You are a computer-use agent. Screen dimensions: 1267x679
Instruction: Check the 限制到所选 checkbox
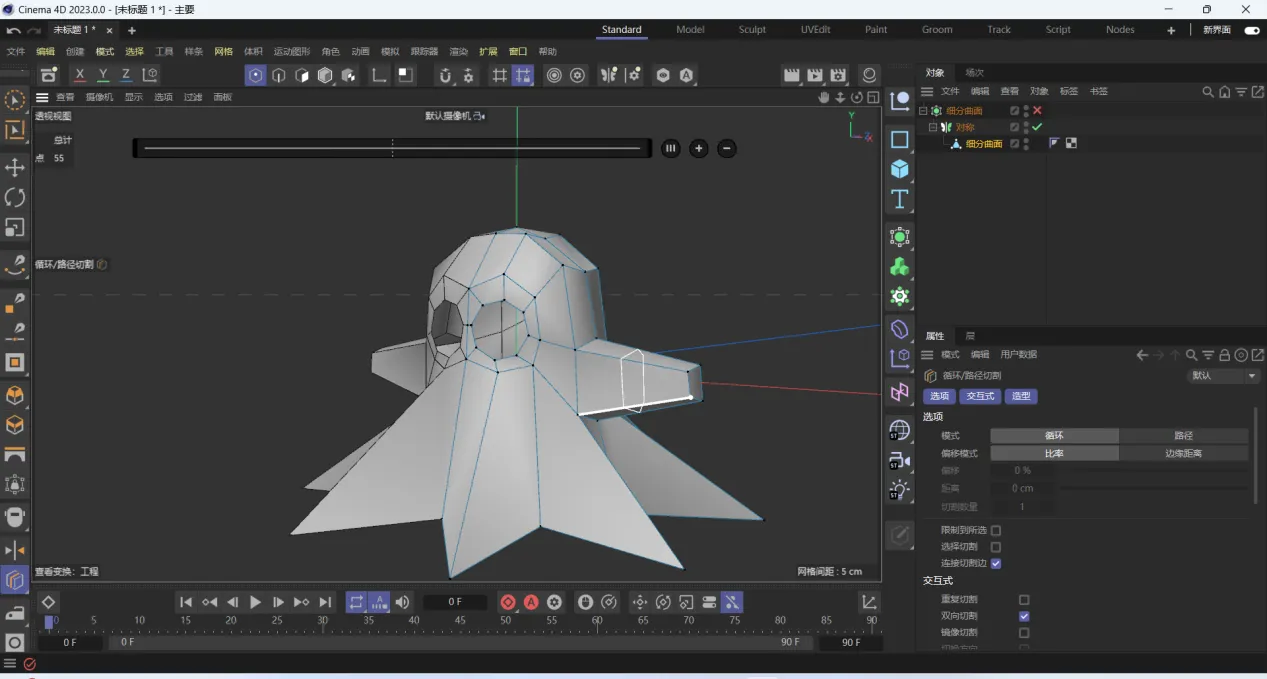996,530
